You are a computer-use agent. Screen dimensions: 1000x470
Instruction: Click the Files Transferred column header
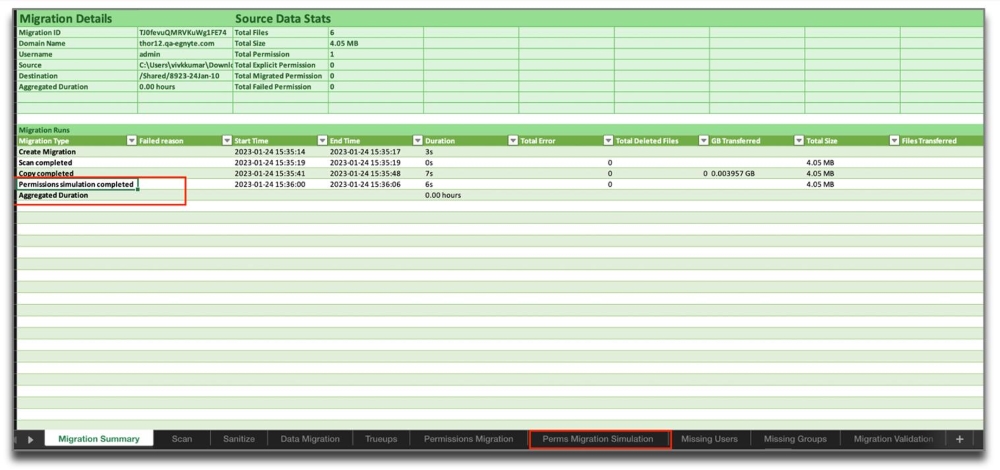pyautogui.click(x=941, y=141)
